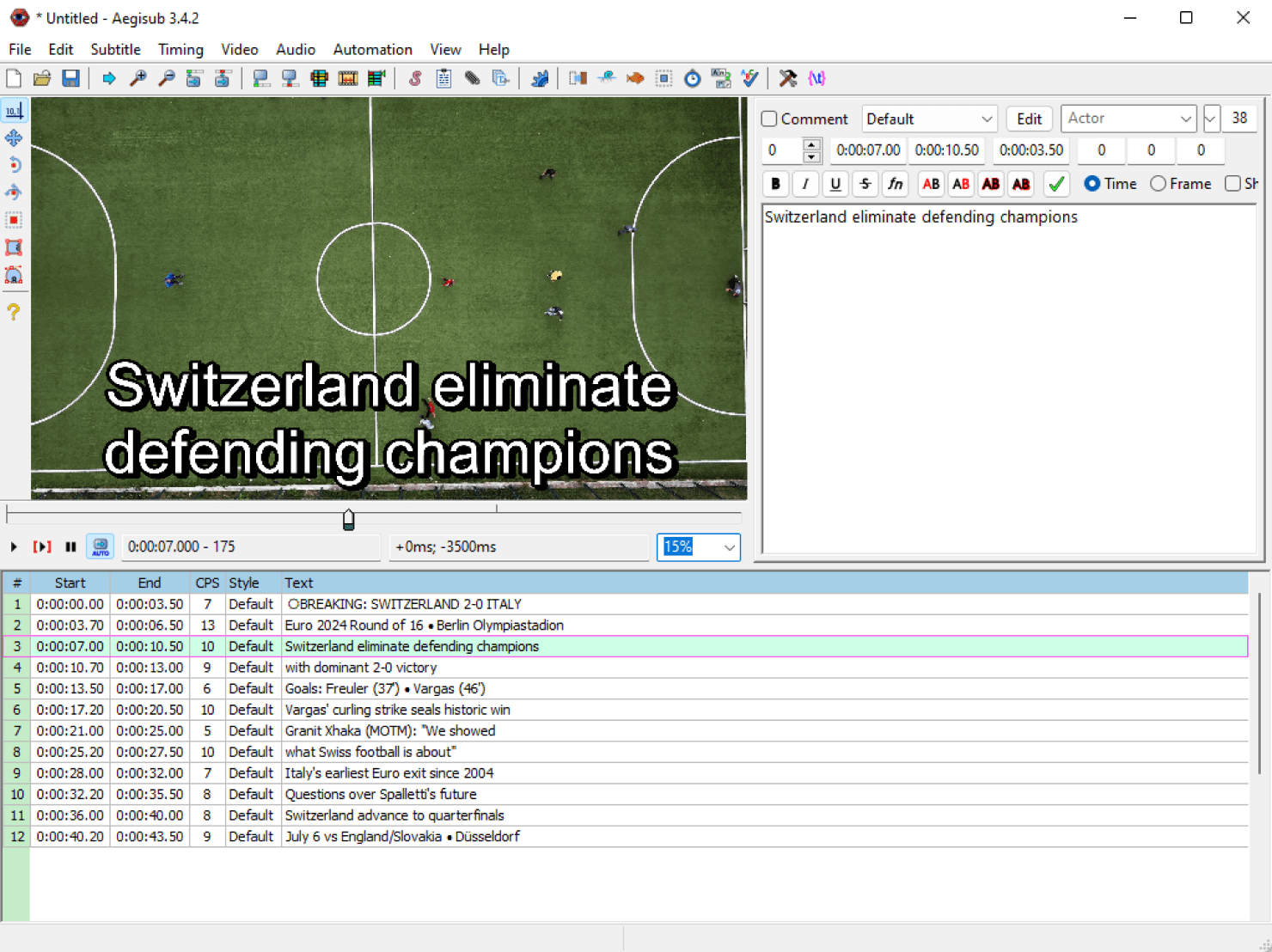Open the Timing menu
The height and width of the screenshot is (952, 1272).
(180, 49)
